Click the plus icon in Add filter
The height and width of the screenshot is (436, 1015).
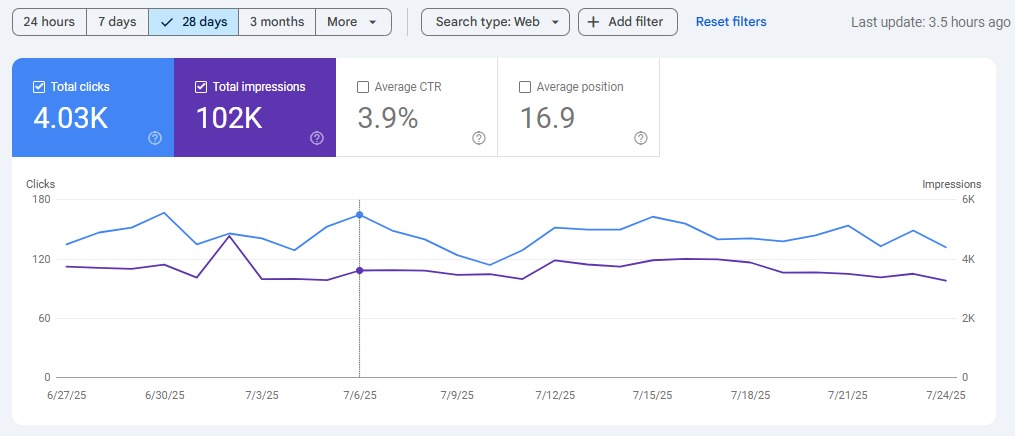(594, 22)
